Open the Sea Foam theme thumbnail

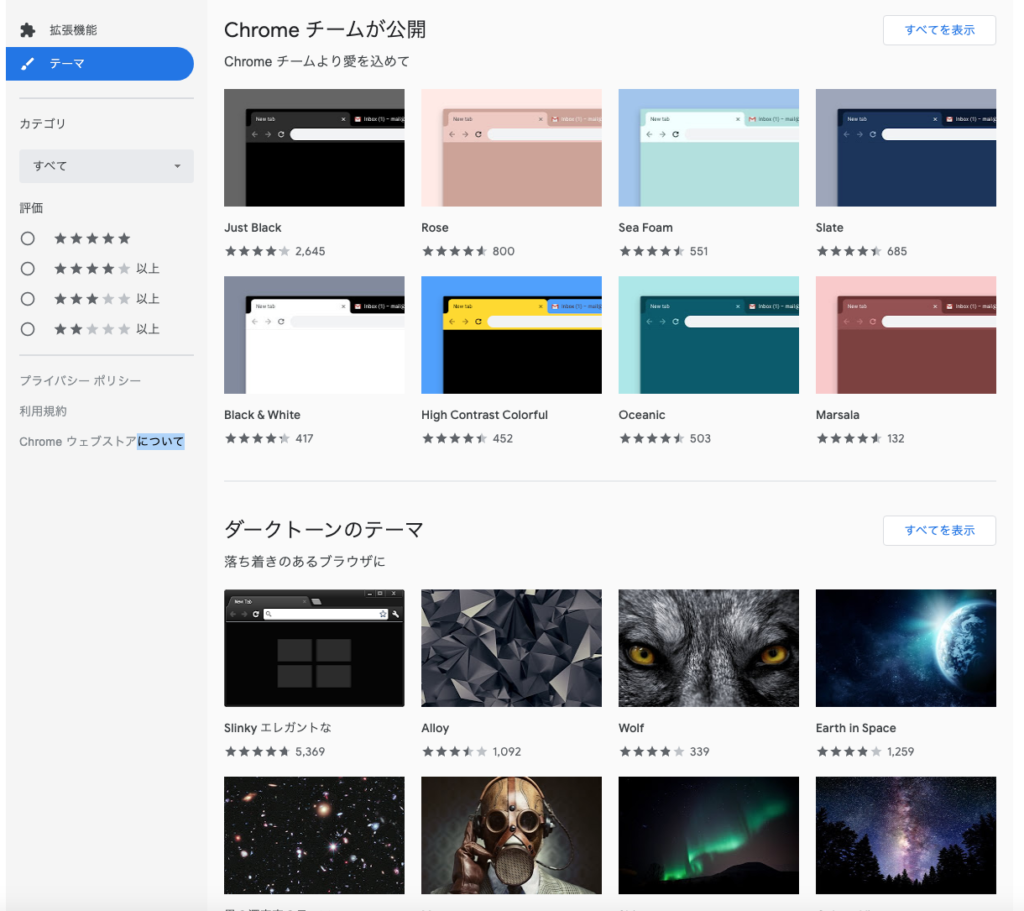point(709,148)
